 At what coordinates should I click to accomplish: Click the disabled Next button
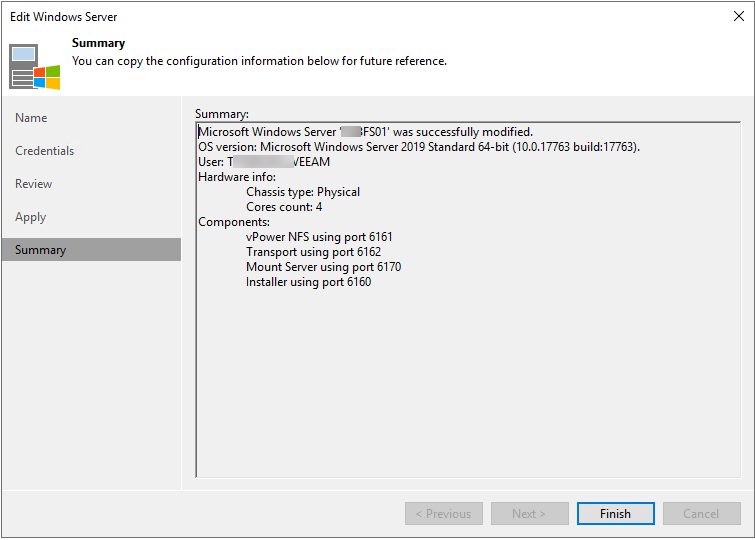coord(530,514)
